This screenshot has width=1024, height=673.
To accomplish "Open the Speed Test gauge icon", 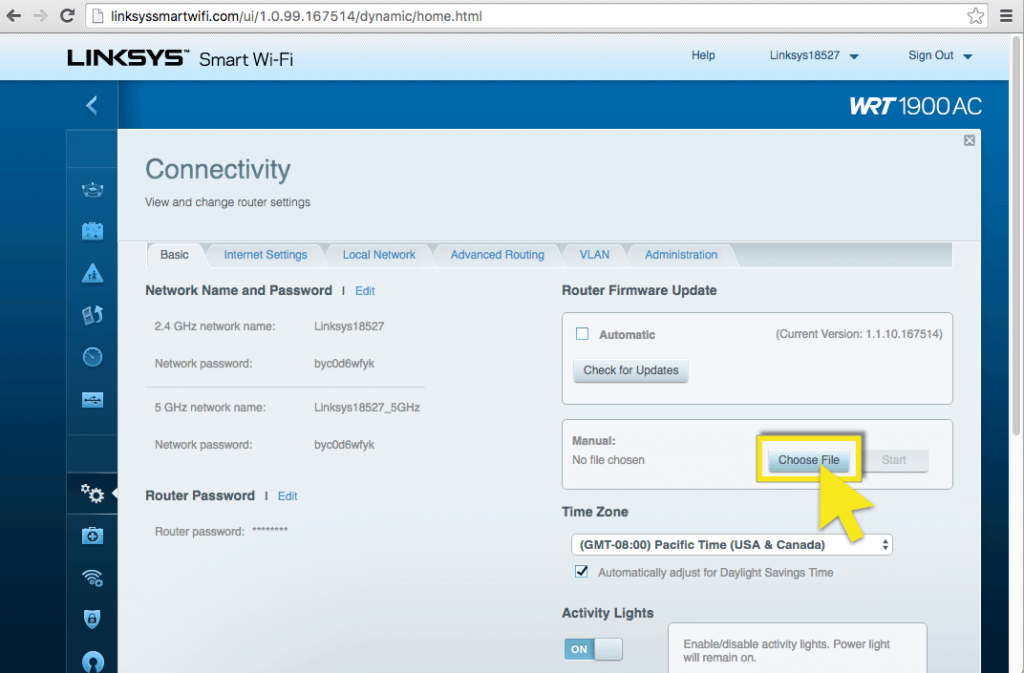I will click(92, 357).
